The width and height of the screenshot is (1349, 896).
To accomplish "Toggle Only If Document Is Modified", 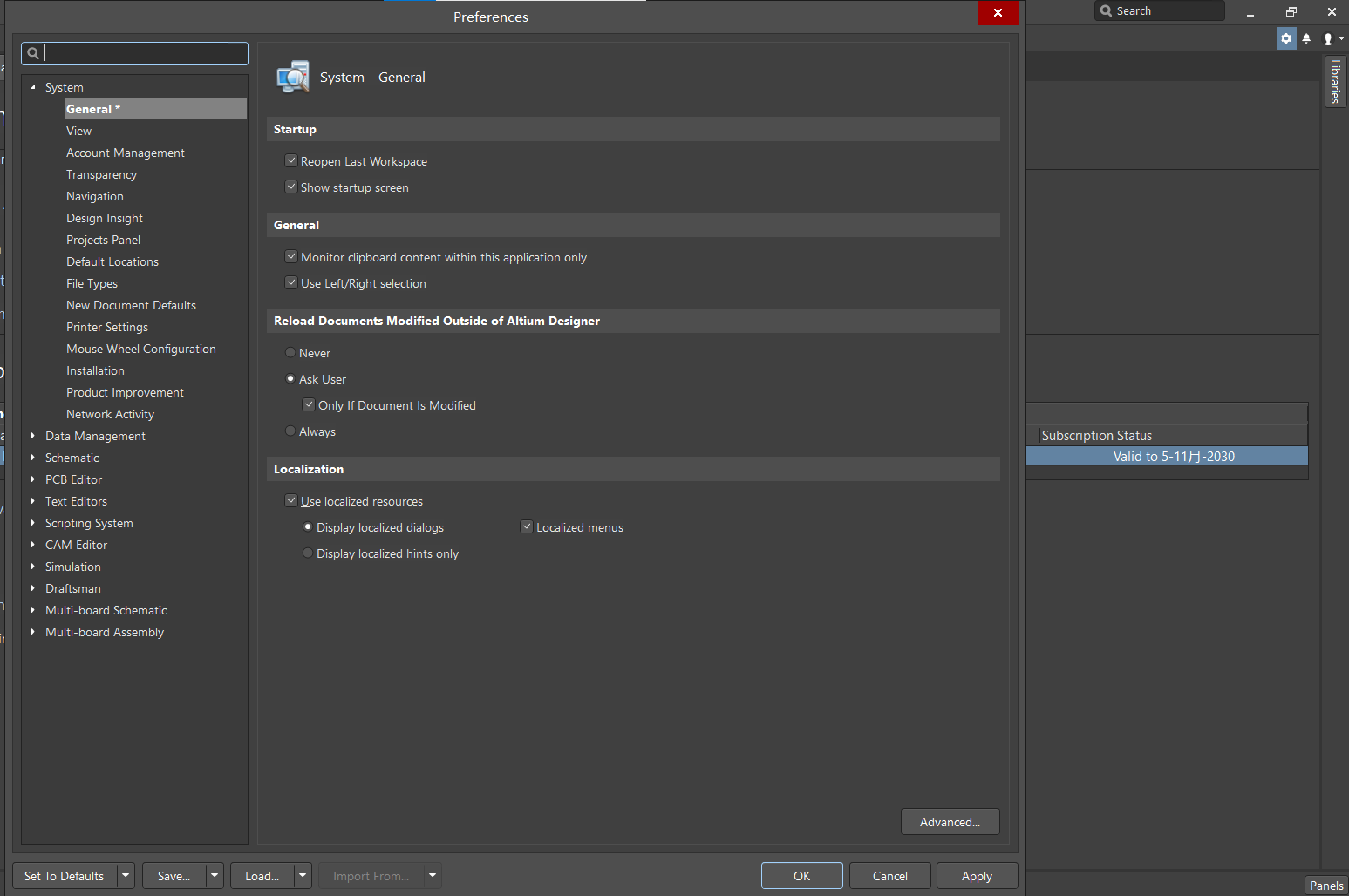I will 309,404.
